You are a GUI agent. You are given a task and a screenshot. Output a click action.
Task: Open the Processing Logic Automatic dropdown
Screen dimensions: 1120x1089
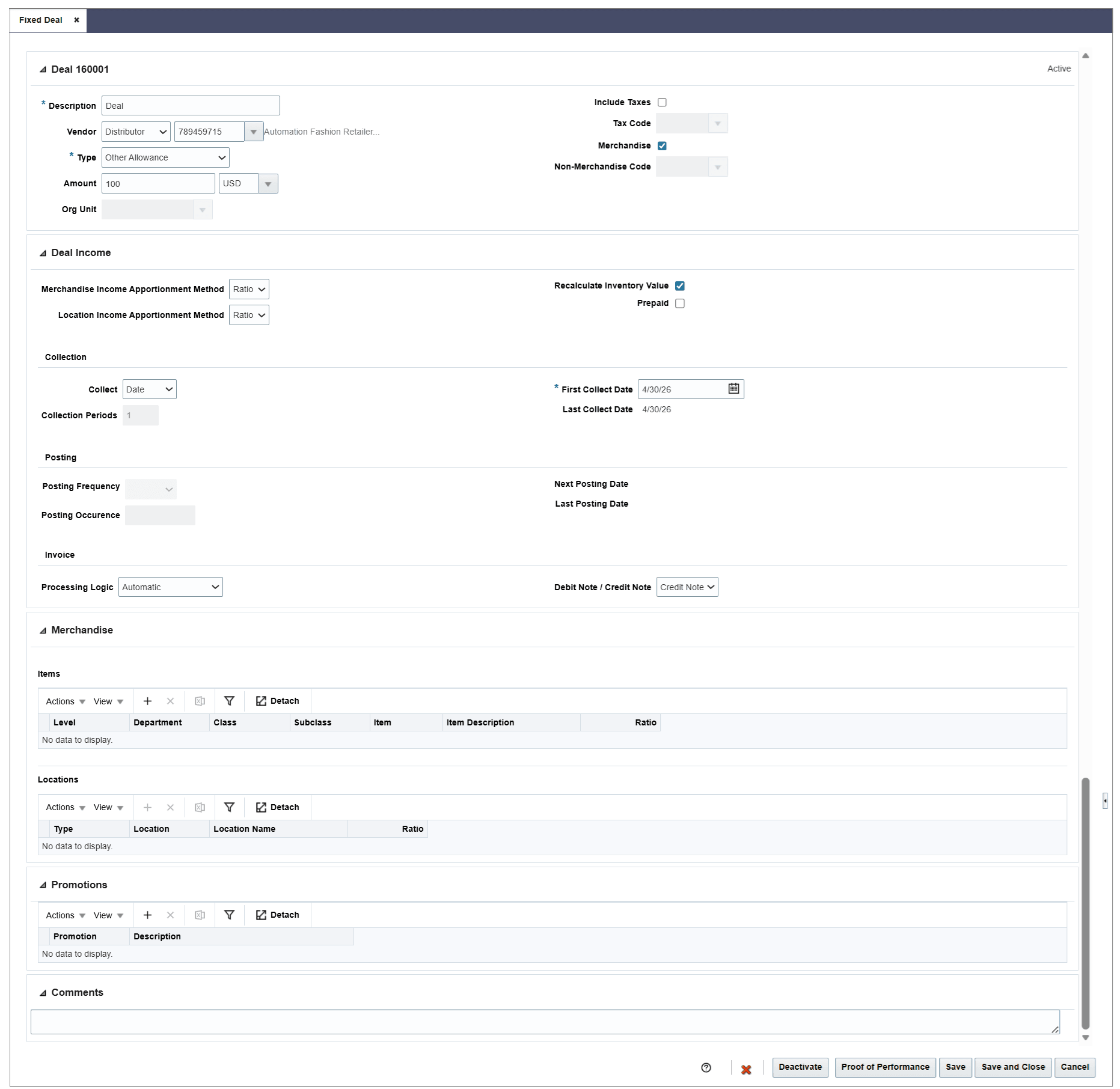(x=170, y=587)
